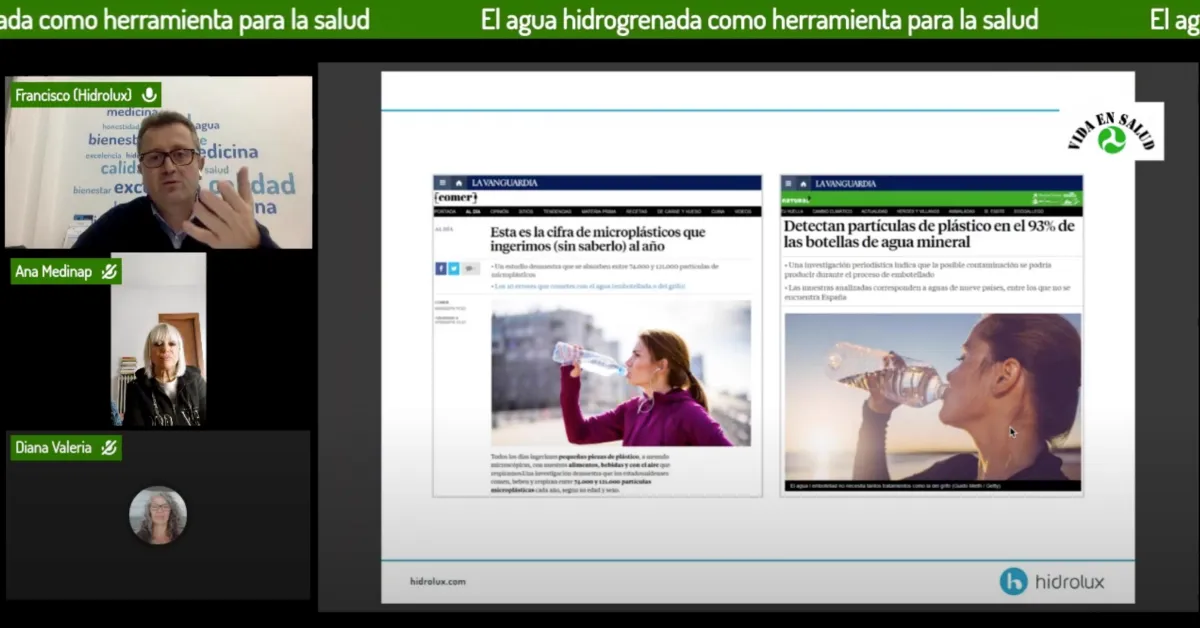Click hidrolux.com text in slide footer
The width and height of the screenshot is (1200, 628).
pyautogui.click(x=437, y=581)
